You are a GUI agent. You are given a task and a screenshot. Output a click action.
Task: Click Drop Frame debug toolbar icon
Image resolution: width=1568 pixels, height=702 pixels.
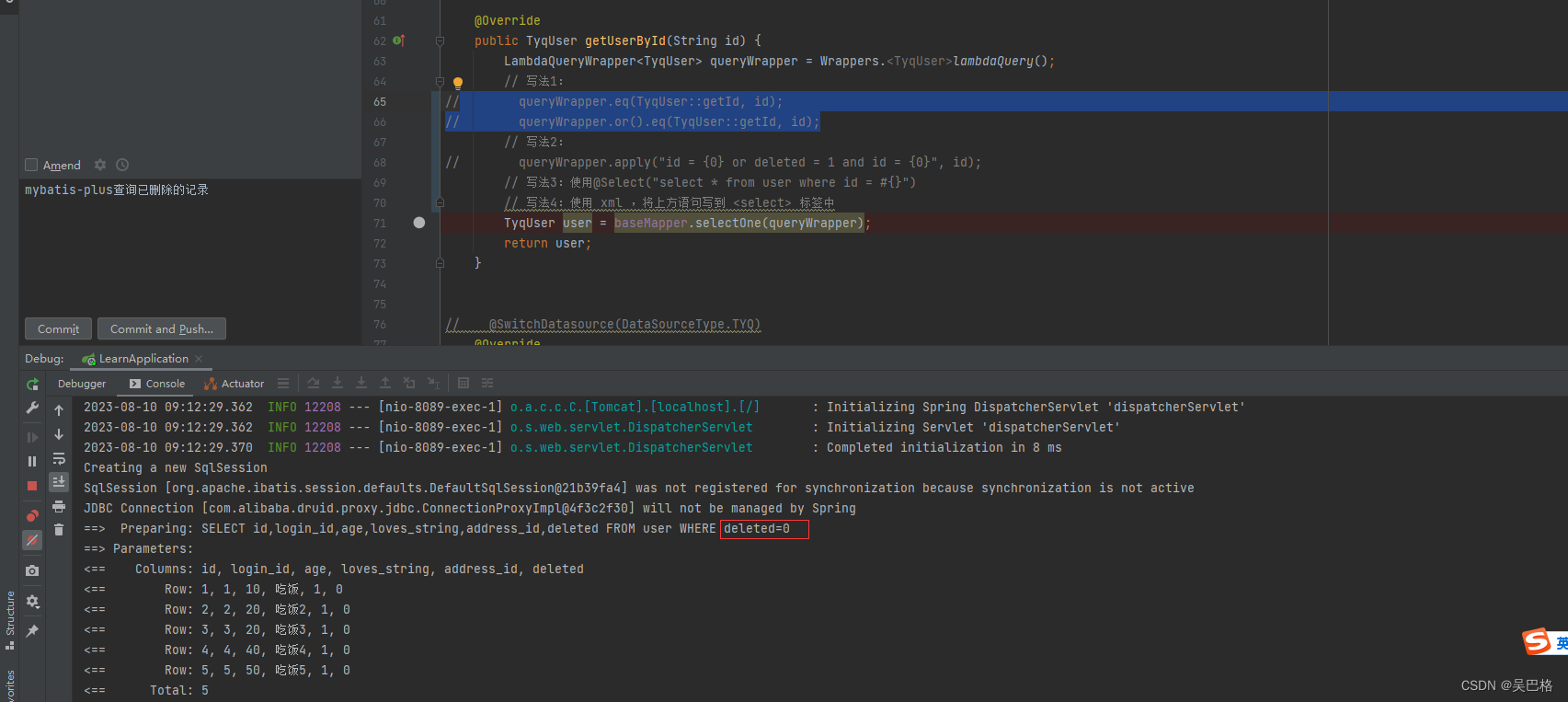(x=409, y=384)
